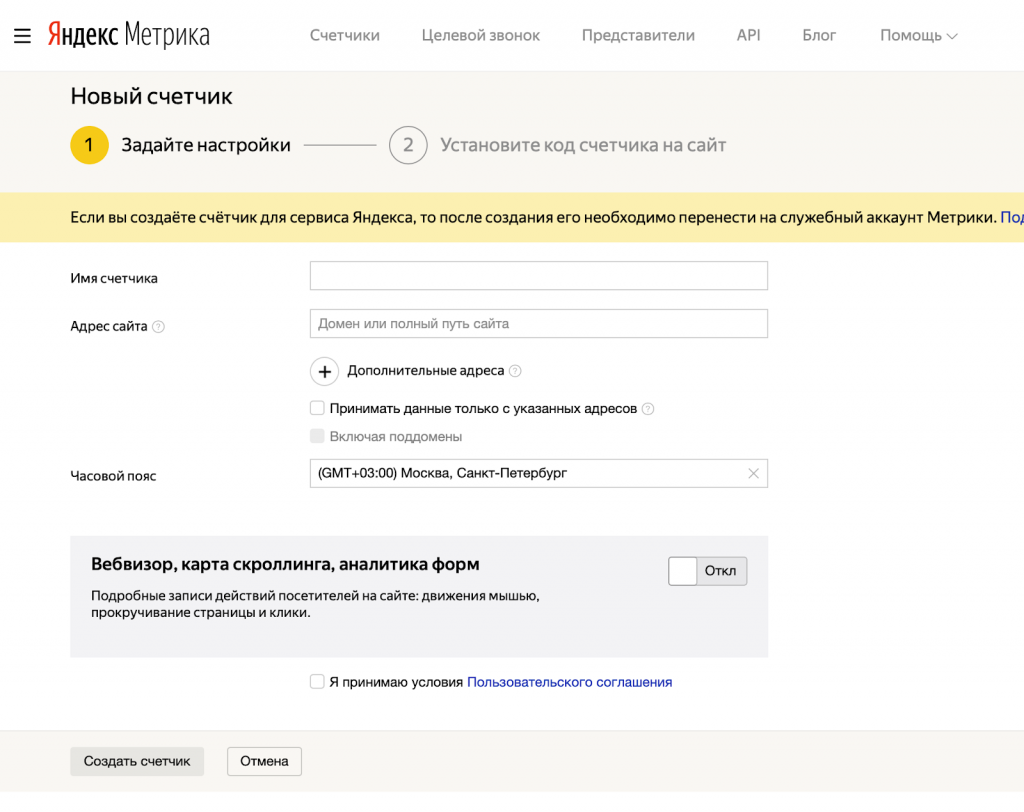The image size is (1024, 812).
Task: Click help icon next to Дополнительные адреса
Action: pyautogui.click(x=515, y=371)
